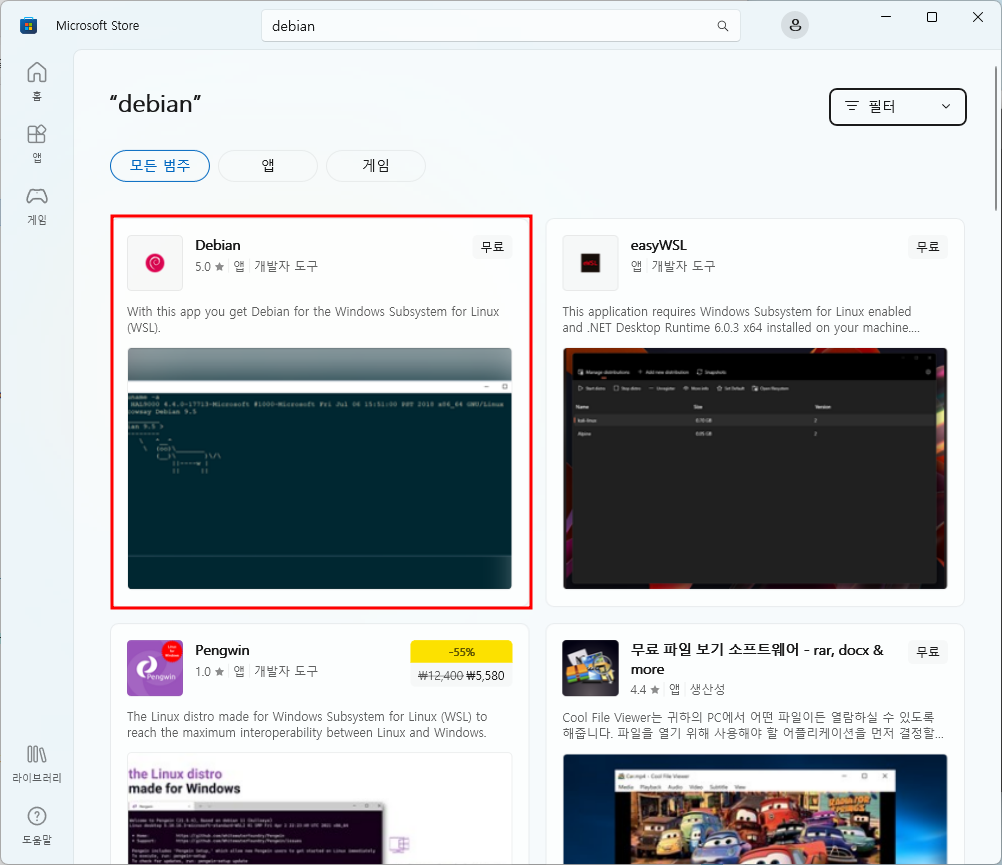This screenshot has width=1002, height=865.
Task: Maximize the Microsoft Store window
Action: point(932,17)
